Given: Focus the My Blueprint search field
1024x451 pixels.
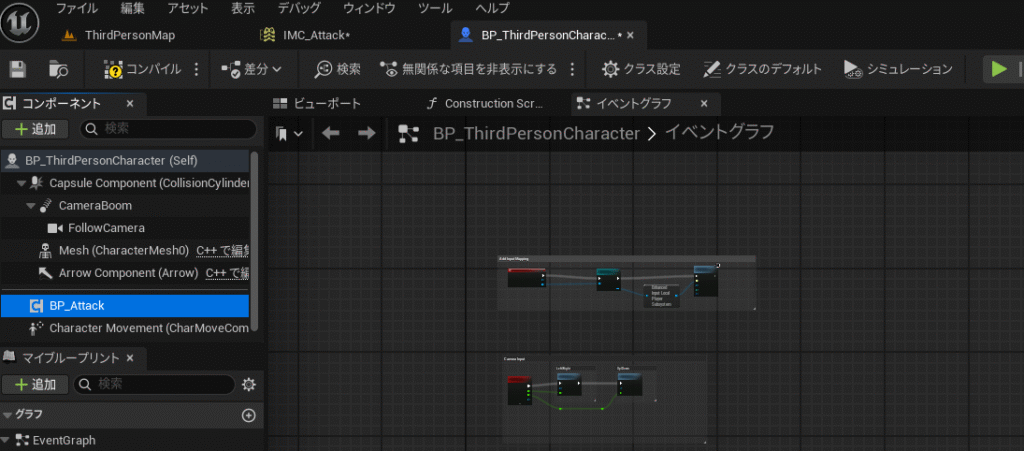Looking at the screenshot, I should click(154, 384).
